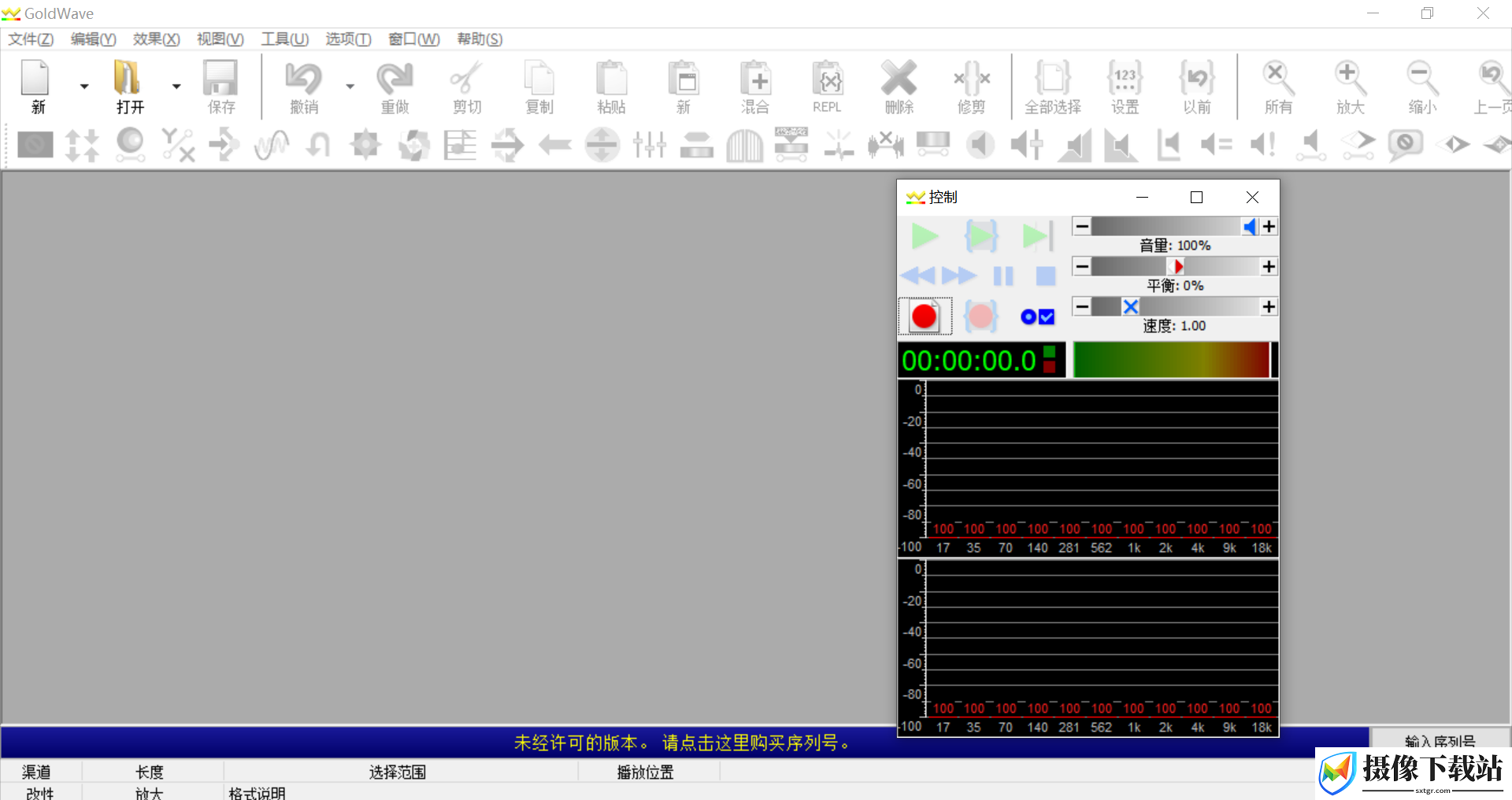The width and height of the screenshot is (1512, 800).
Task: Click the play-to-end green button
Action: (x=1038, y=236)
